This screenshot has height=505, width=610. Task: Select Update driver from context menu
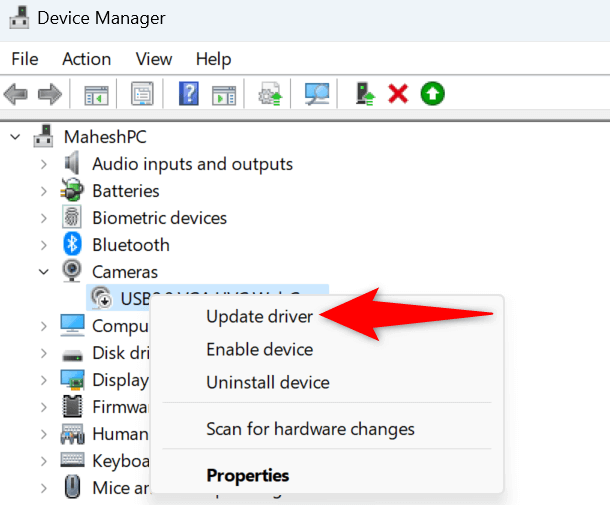click(259, 317)
